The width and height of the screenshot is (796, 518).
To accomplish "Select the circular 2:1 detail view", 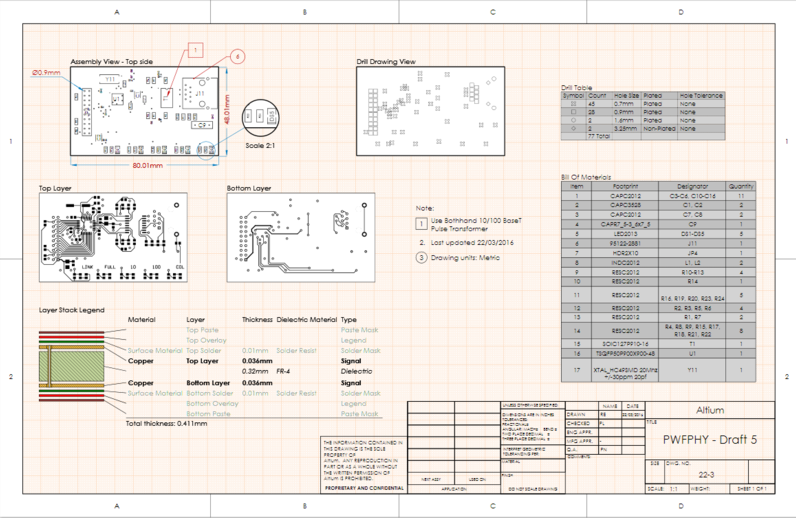I will pos(260,118).
